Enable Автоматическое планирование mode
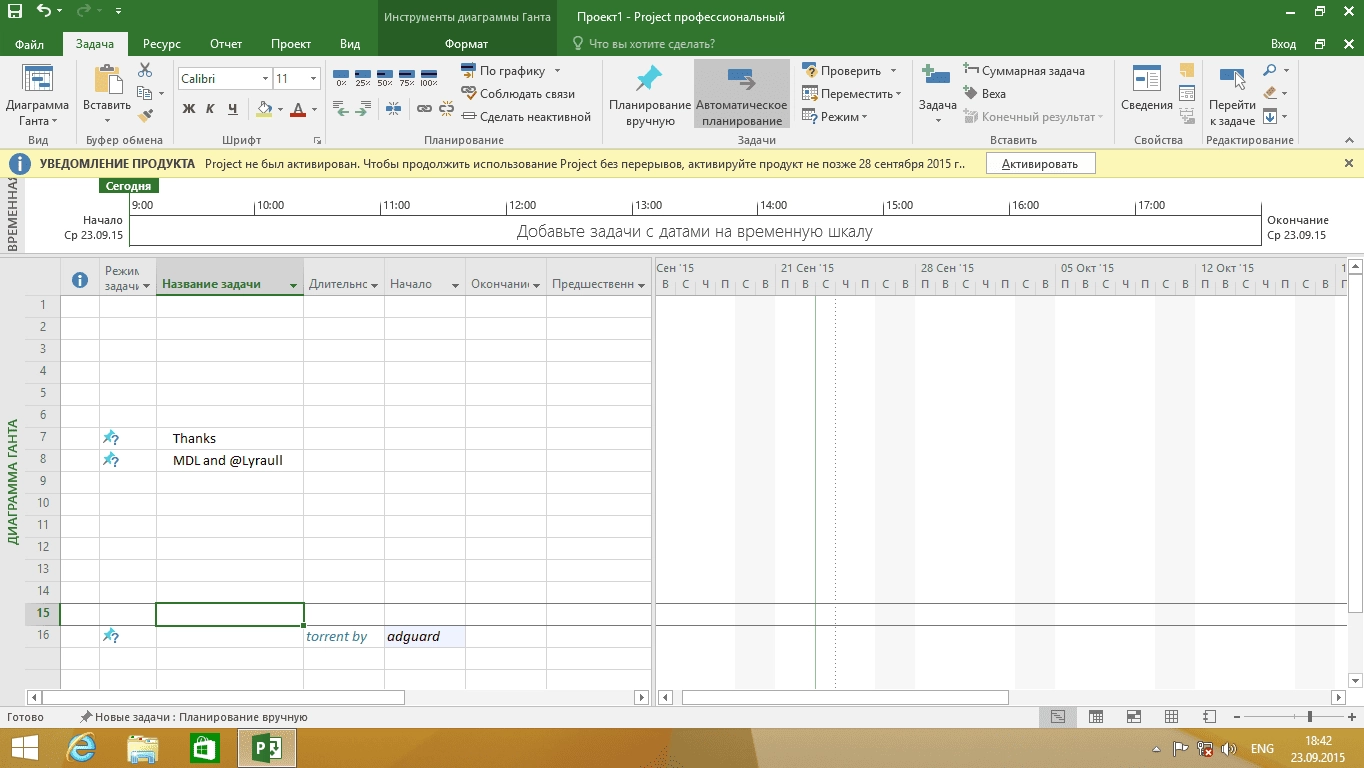This screenshot has width=1364, height=768. click(x=741, y=96)
